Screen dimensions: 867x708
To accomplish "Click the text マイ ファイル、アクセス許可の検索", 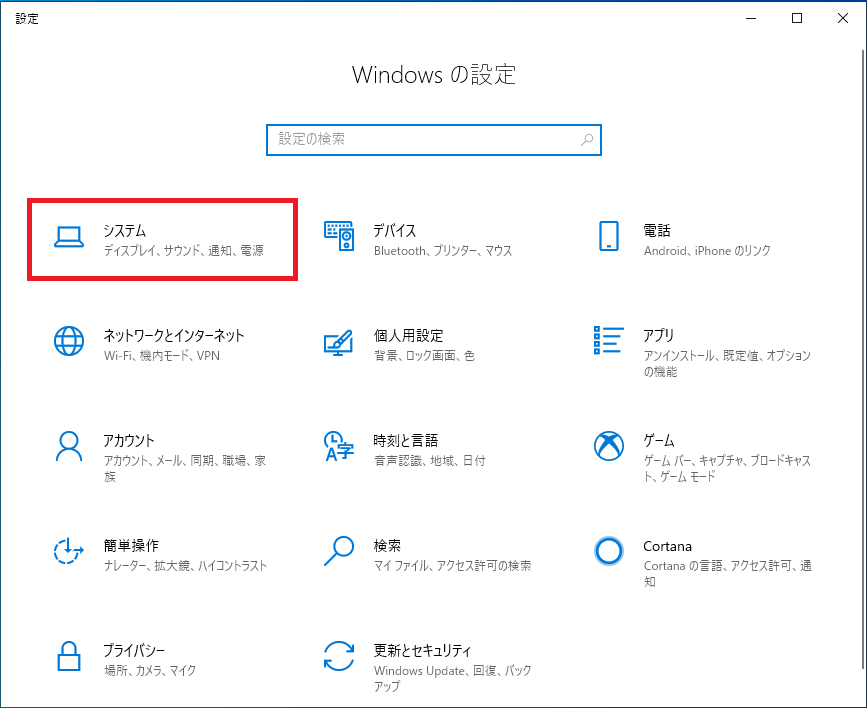I will pyautogui.click(x=452, y=566).
